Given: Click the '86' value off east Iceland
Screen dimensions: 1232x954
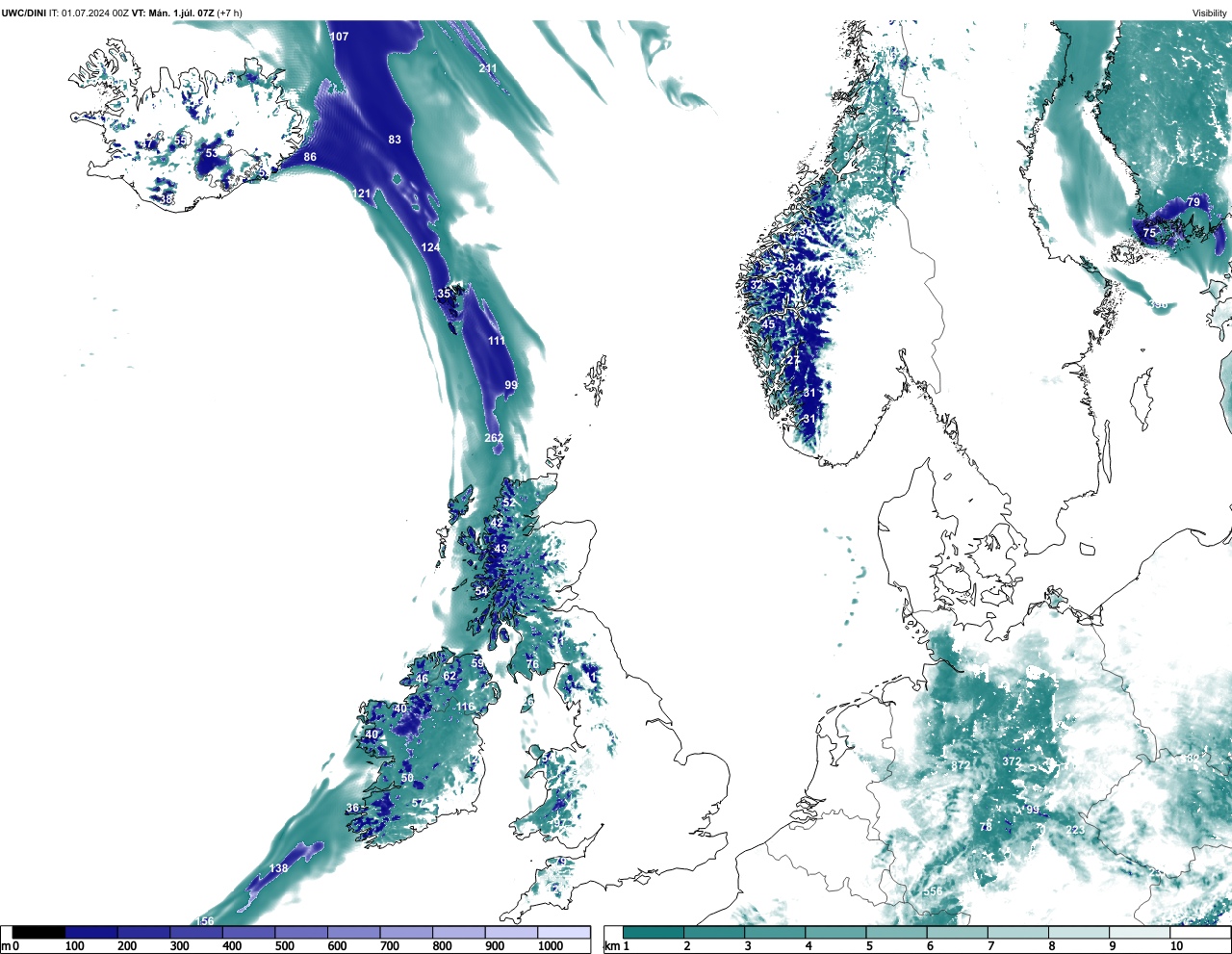Looking at the screenshot, I should (310, 157).
